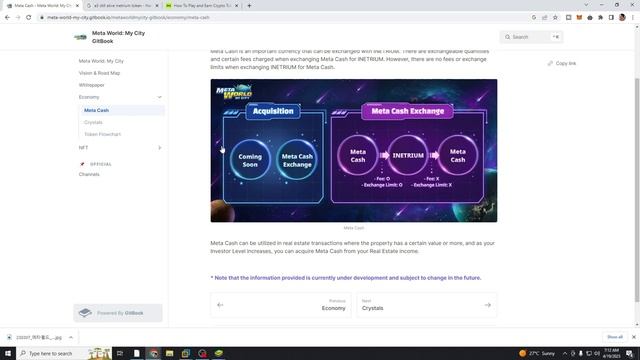The height and width of the screenshot is (360, 640).
Task: Click the Copy link button
Action: point(562,64)
